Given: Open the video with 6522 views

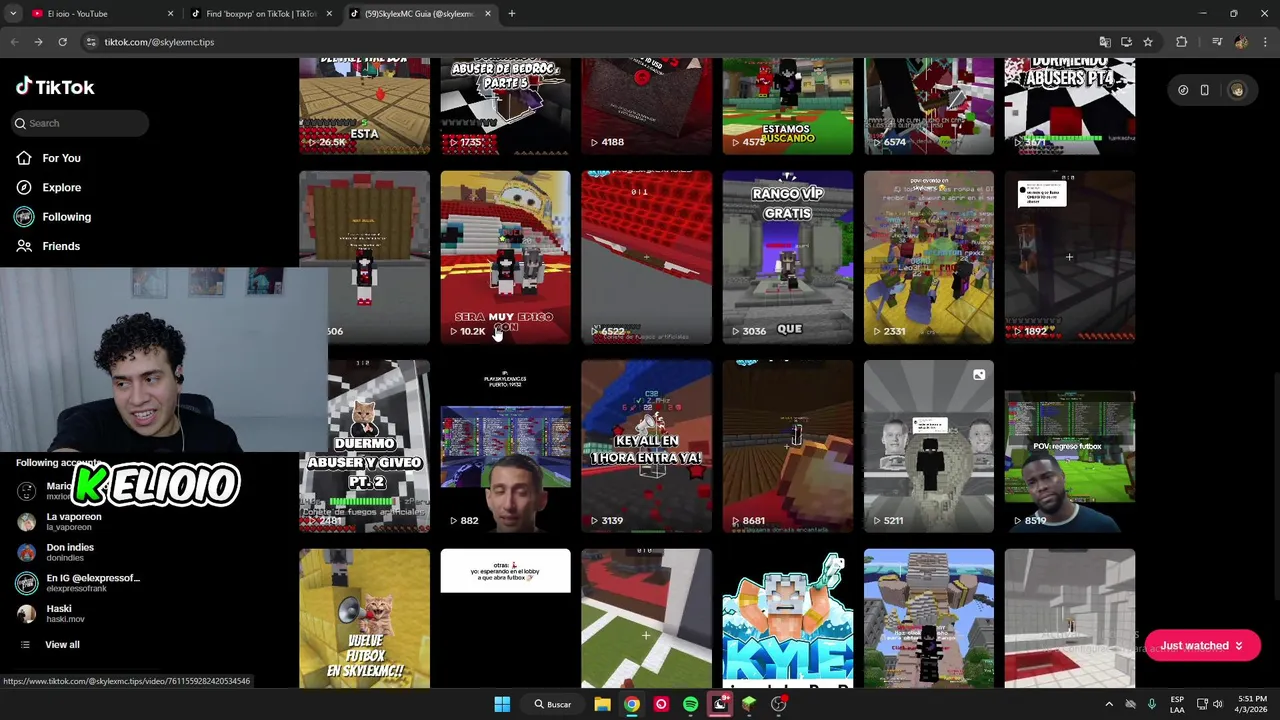Looking at the screenshot, I should pos(646,257).
